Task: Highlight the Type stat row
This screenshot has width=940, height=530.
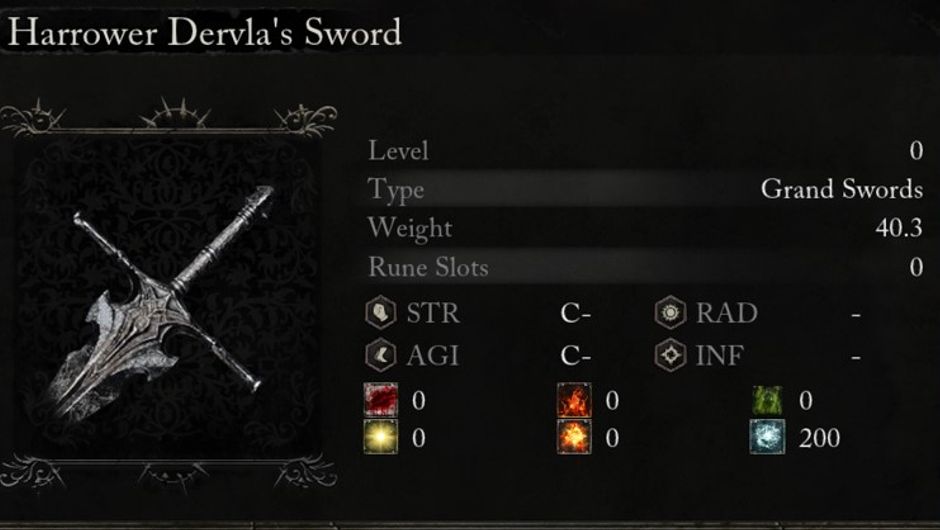Action: [645, 189]
